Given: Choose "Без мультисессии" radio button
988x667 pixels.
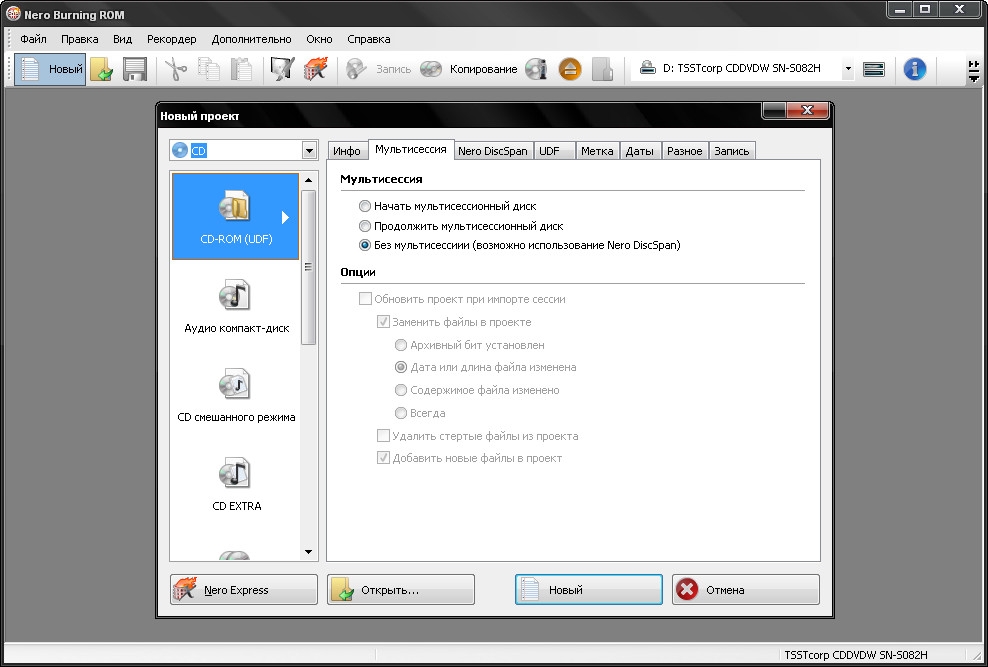Looking at the screenshot, I should (365, 245).
